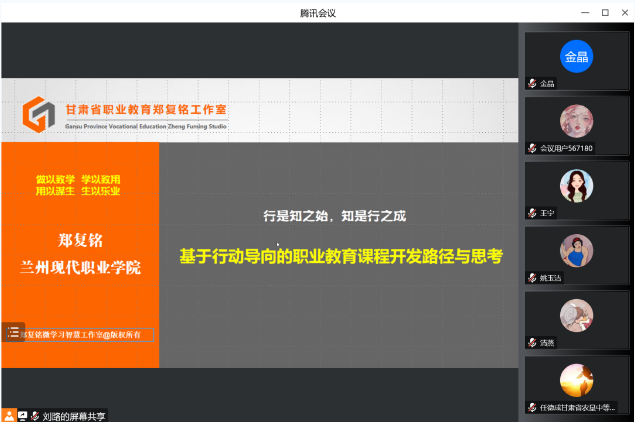The width and height of the screenshot is (635, 422).
Task: Select the sunset avatar participant tile
Action: [576, 380]
